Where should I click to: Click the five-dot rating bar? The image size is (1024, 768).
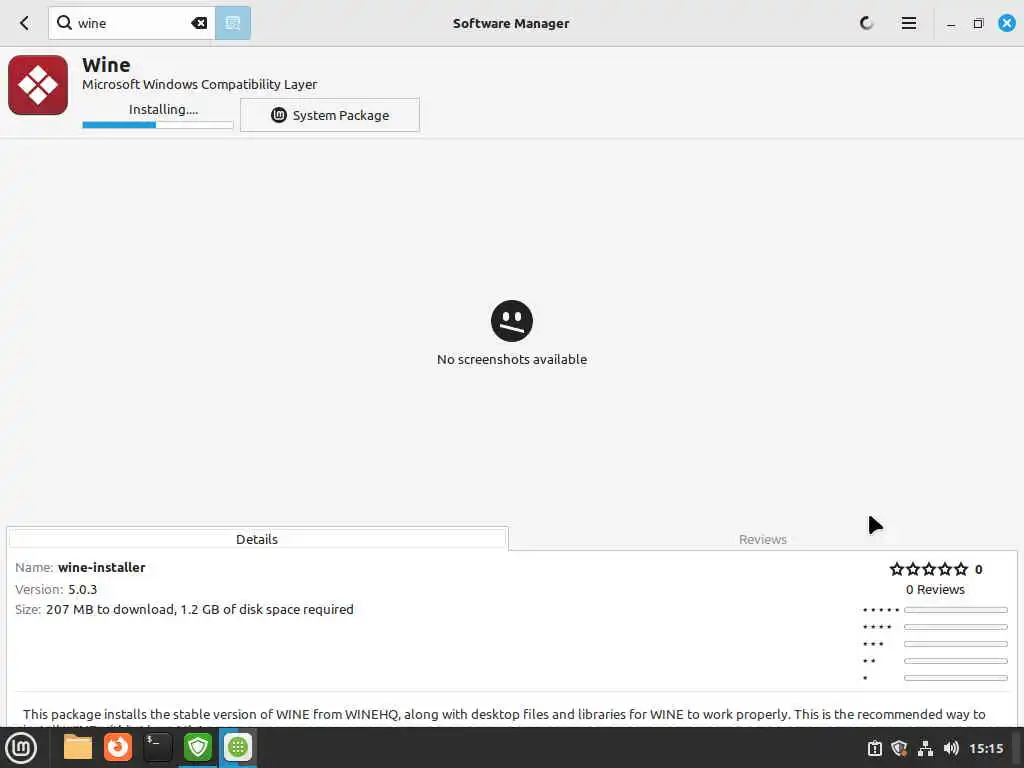pyautogui.click(x=955, y=610)
